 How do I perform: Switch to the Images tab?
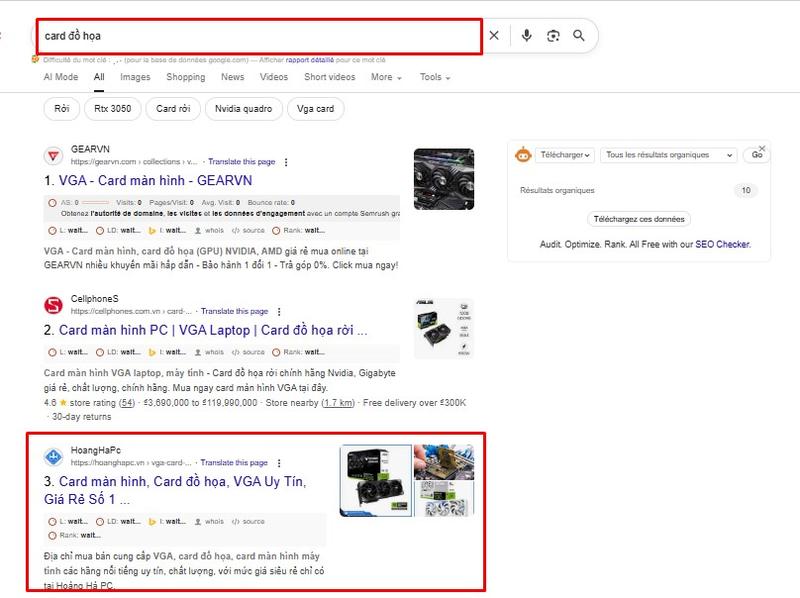click(135, 77)
